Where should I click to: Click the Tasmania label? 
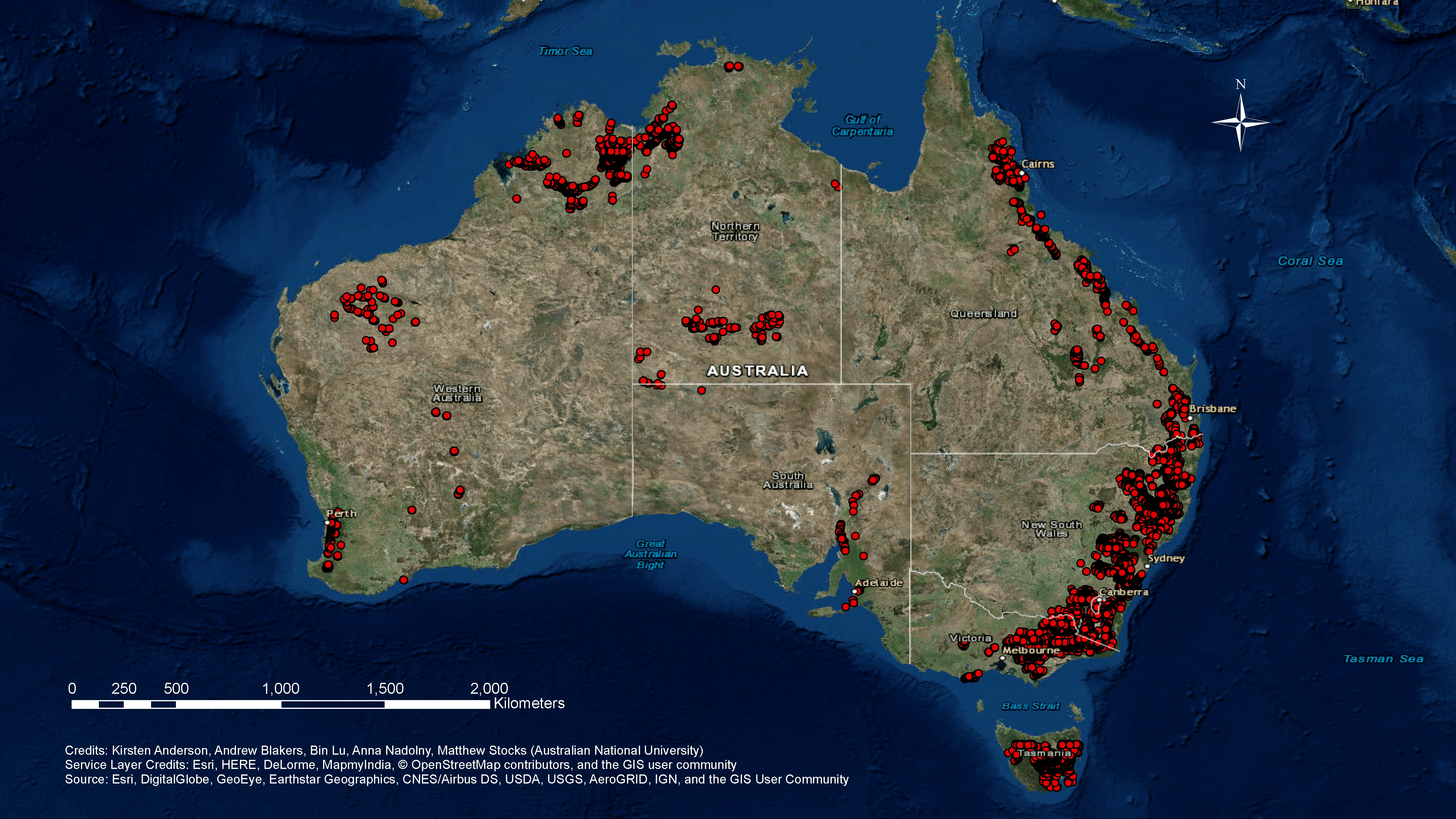click(x=1044, y=753)
